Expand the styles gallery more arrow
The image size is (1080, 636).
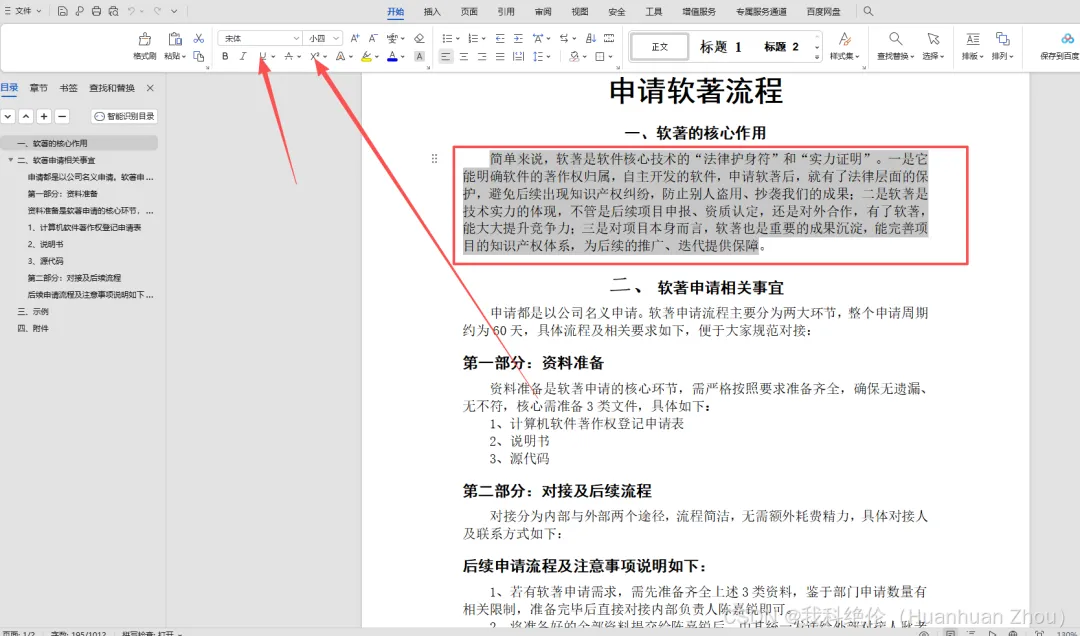tap(817, 57)
